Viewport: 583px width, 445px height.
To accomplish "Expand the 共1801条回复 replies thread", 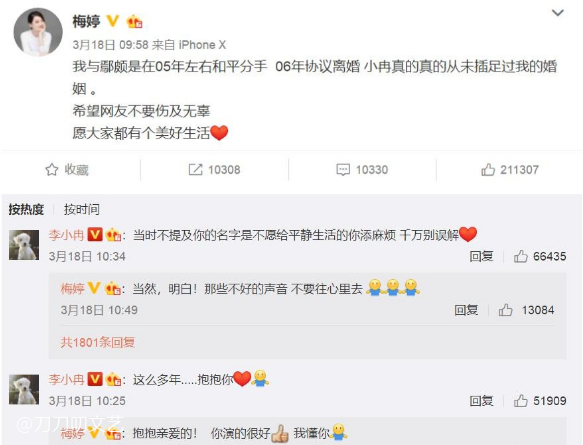I will pyautogui.click(x=97, y=342).
